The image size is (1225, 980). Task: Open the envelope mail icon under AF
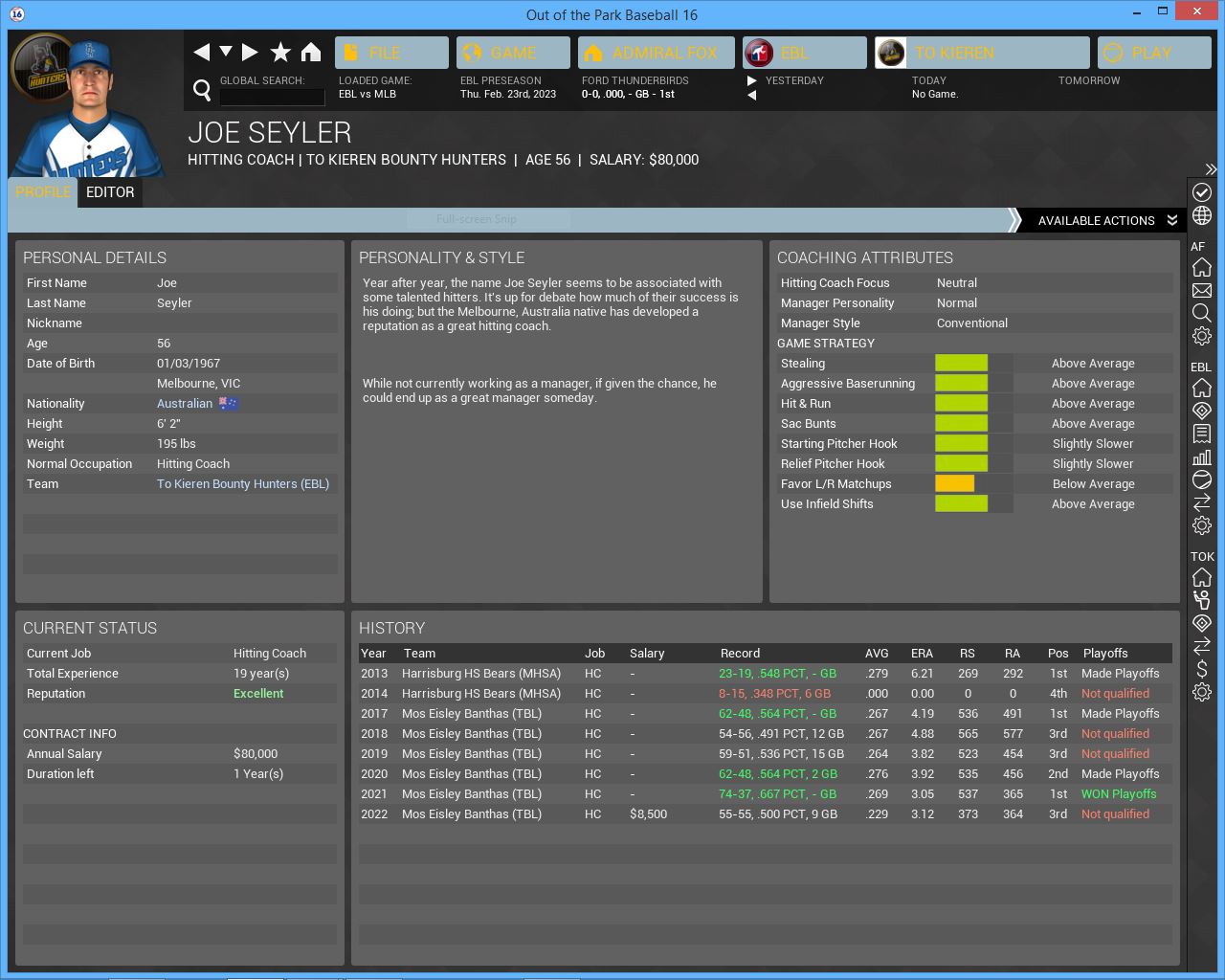1202,290
